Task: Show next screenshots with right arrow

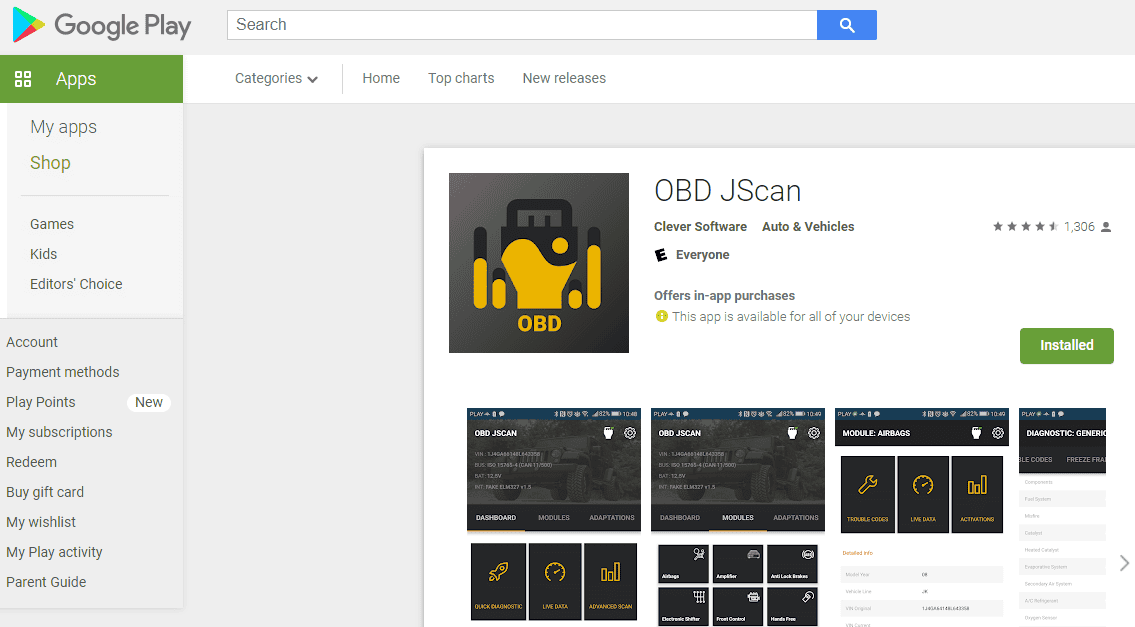Action: [x=1123, y=563]
